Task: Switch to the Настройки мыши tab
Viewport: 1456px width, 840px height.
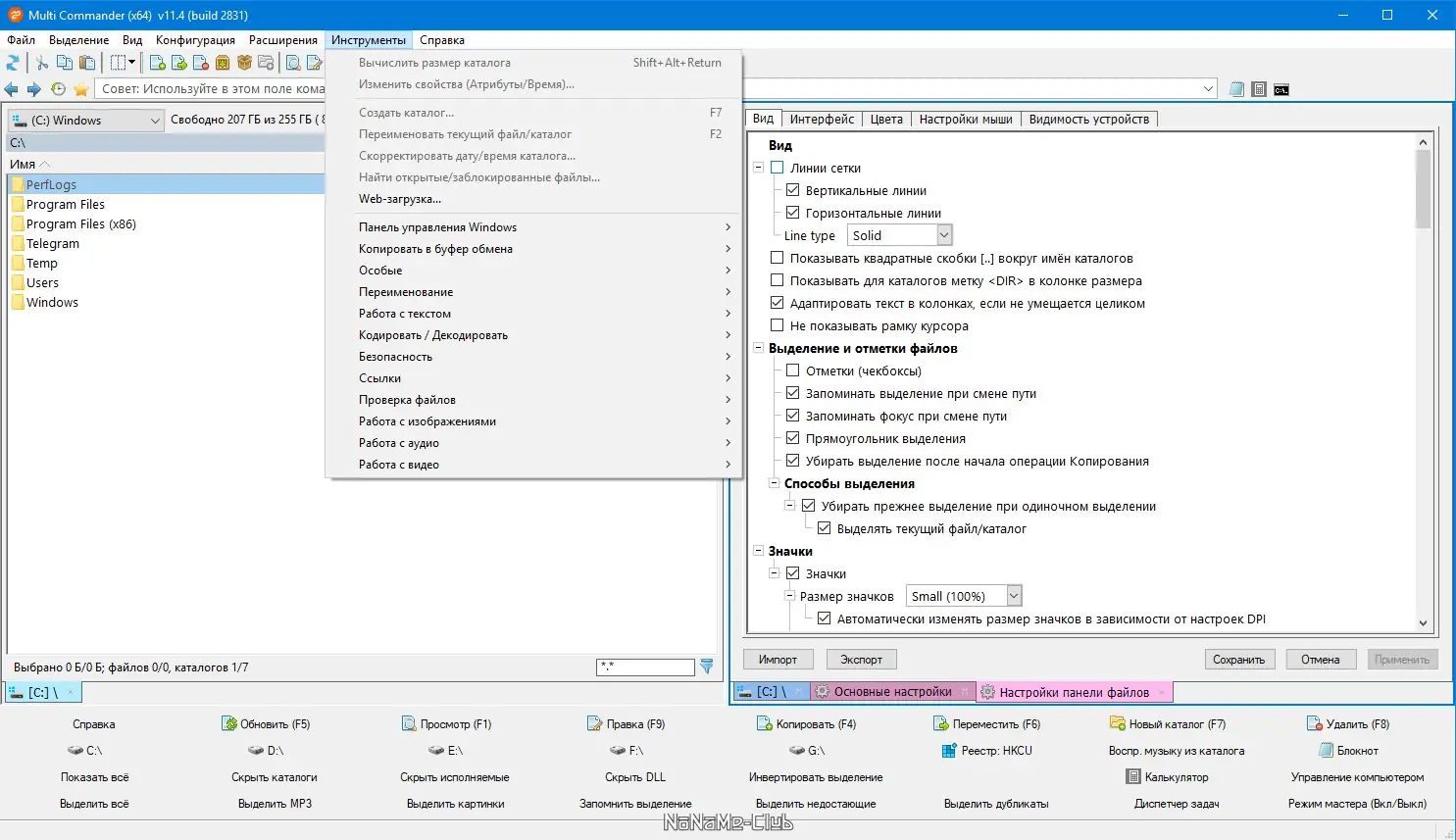Action: point(966,119)
